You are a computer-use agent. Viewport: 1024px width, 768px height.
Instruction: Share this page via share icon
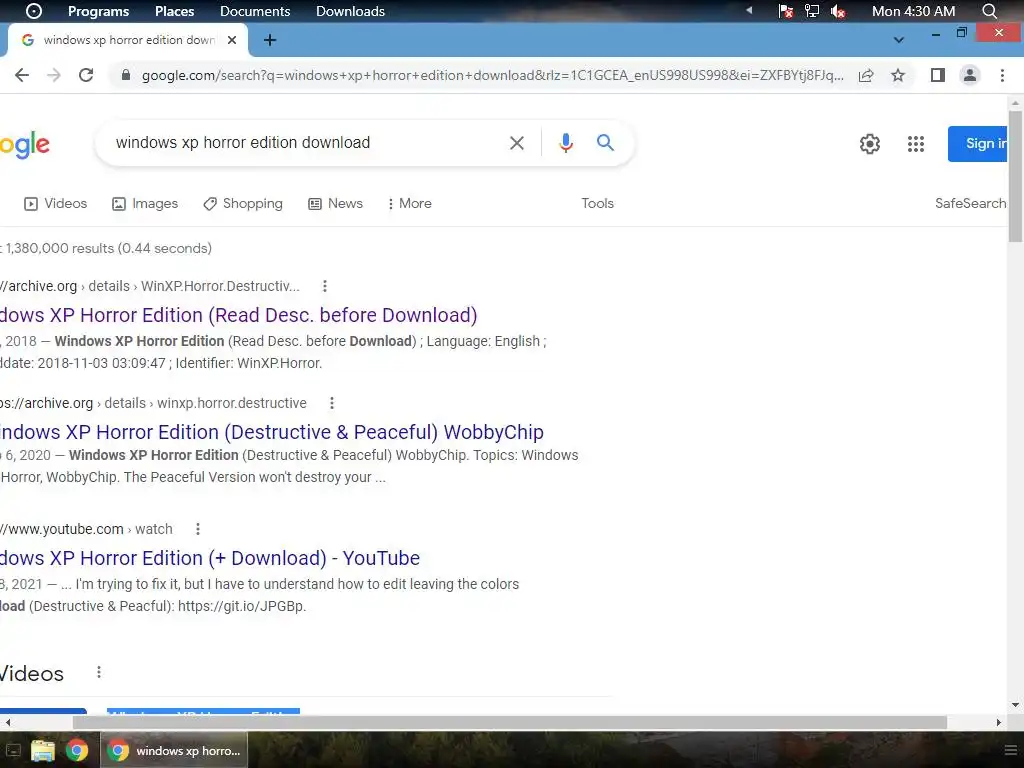[866, 75]
